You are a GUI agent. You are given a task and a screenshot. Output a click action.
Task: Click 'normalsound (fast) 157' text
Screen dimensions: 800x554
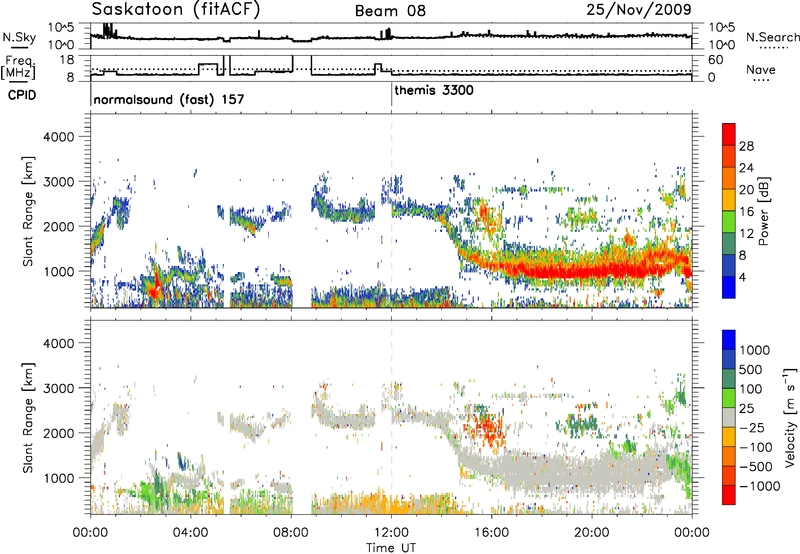(x=169, y=99)
